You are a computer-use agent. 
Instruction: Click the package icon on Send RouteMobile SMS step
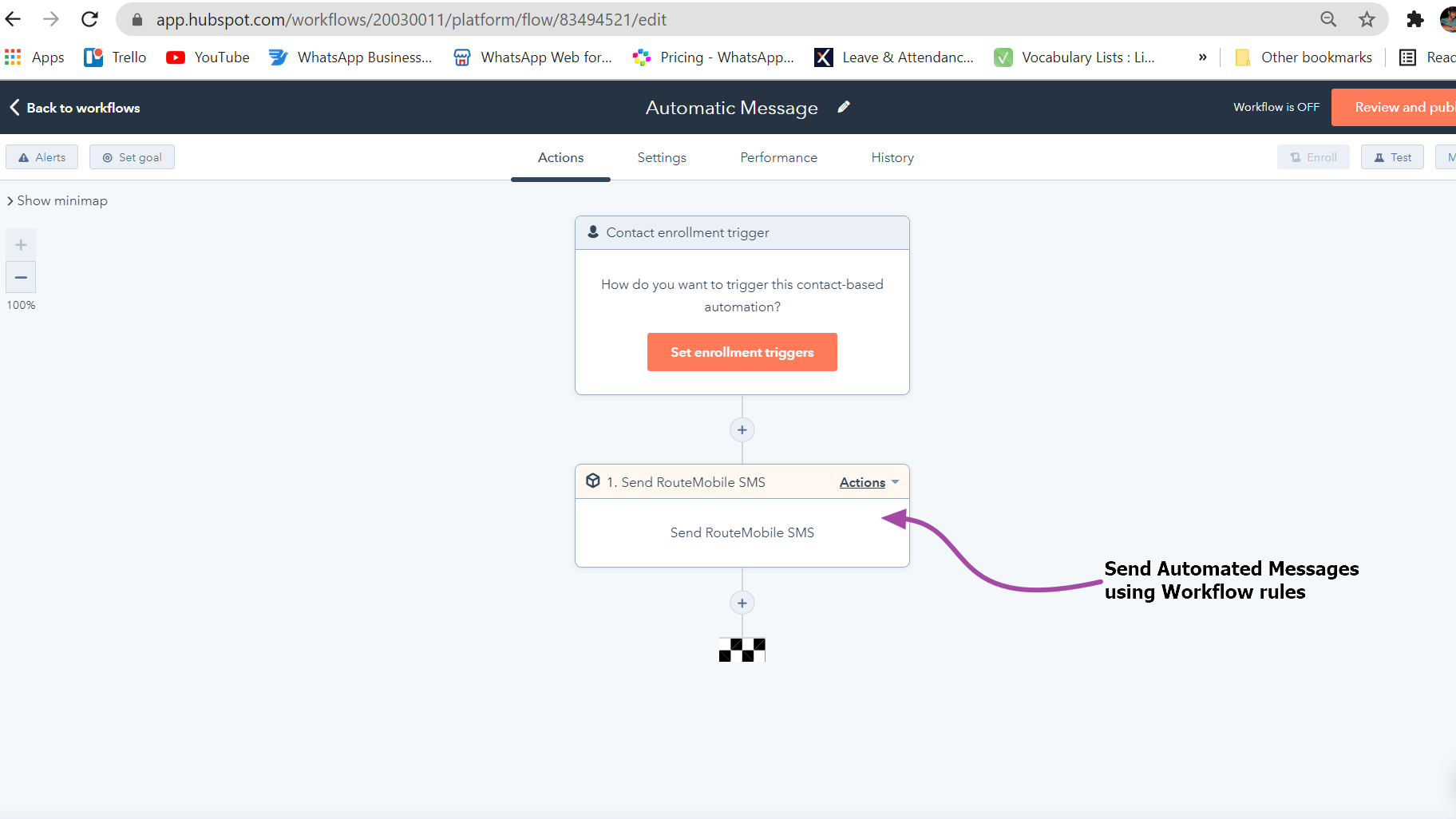coord(593,481)
